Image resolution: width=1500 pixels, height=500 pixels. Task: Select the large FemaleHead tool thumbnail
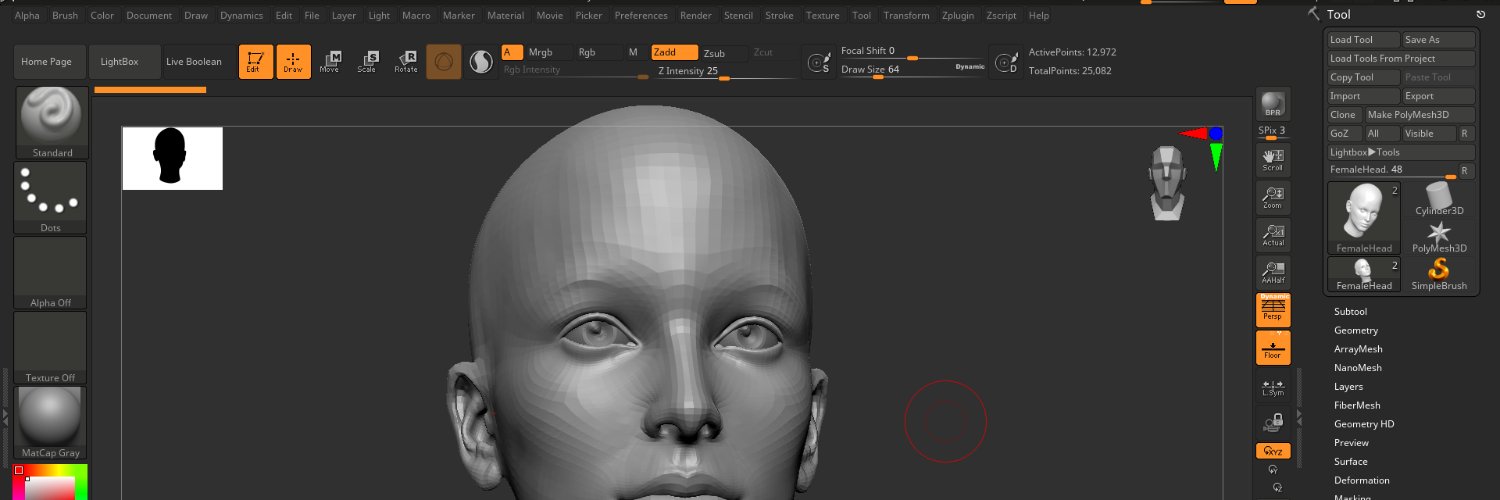pos(1364,218)
